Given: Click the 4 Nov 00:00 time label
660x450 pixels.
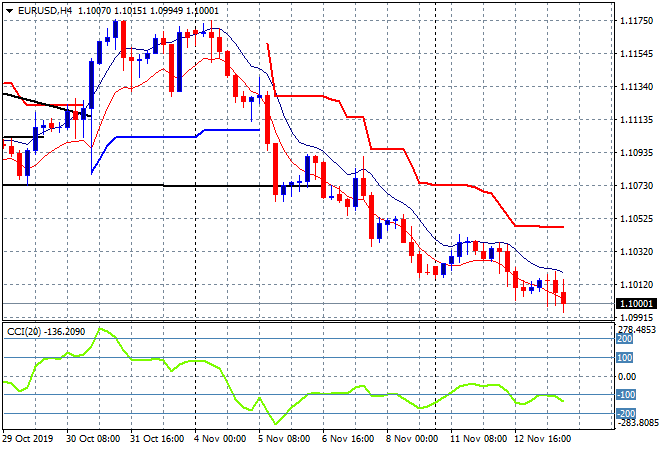Looking at the screenshot, I should tap(220, 439).
